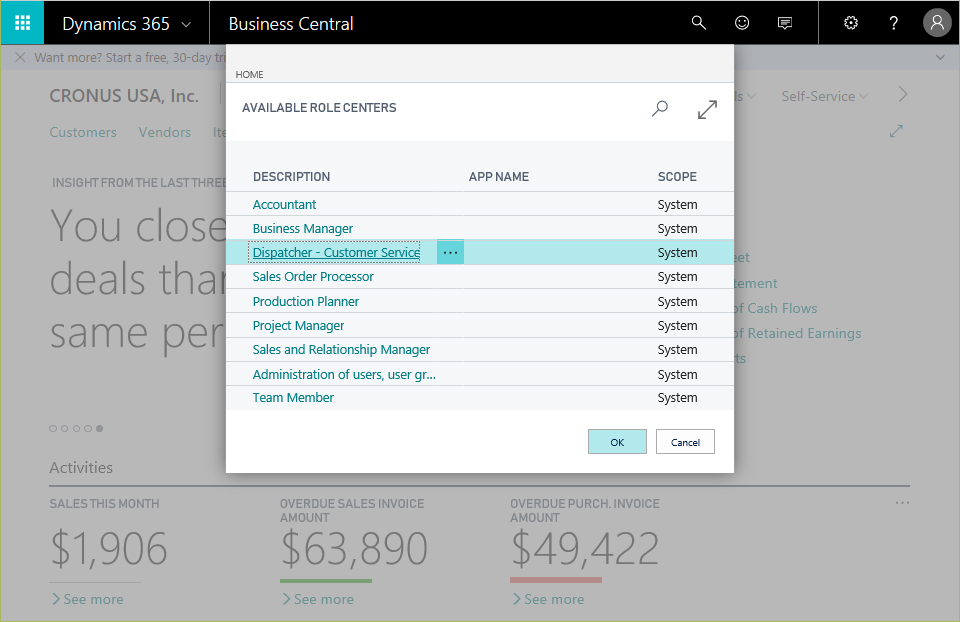Select Administration of users role
The image size is (960, 622).
point(344,374)
